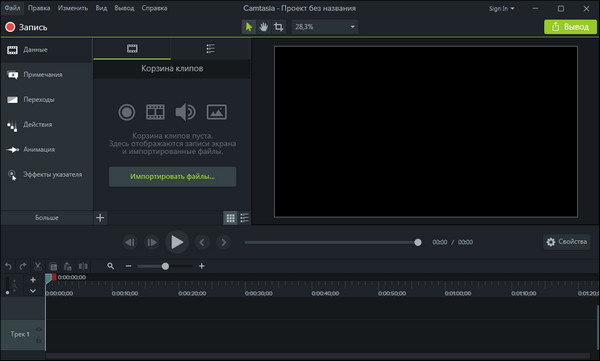This screenshot has width=600, height=361.
Task: Click the paste icon in timeline toolbar
Action: coord(68,266)
